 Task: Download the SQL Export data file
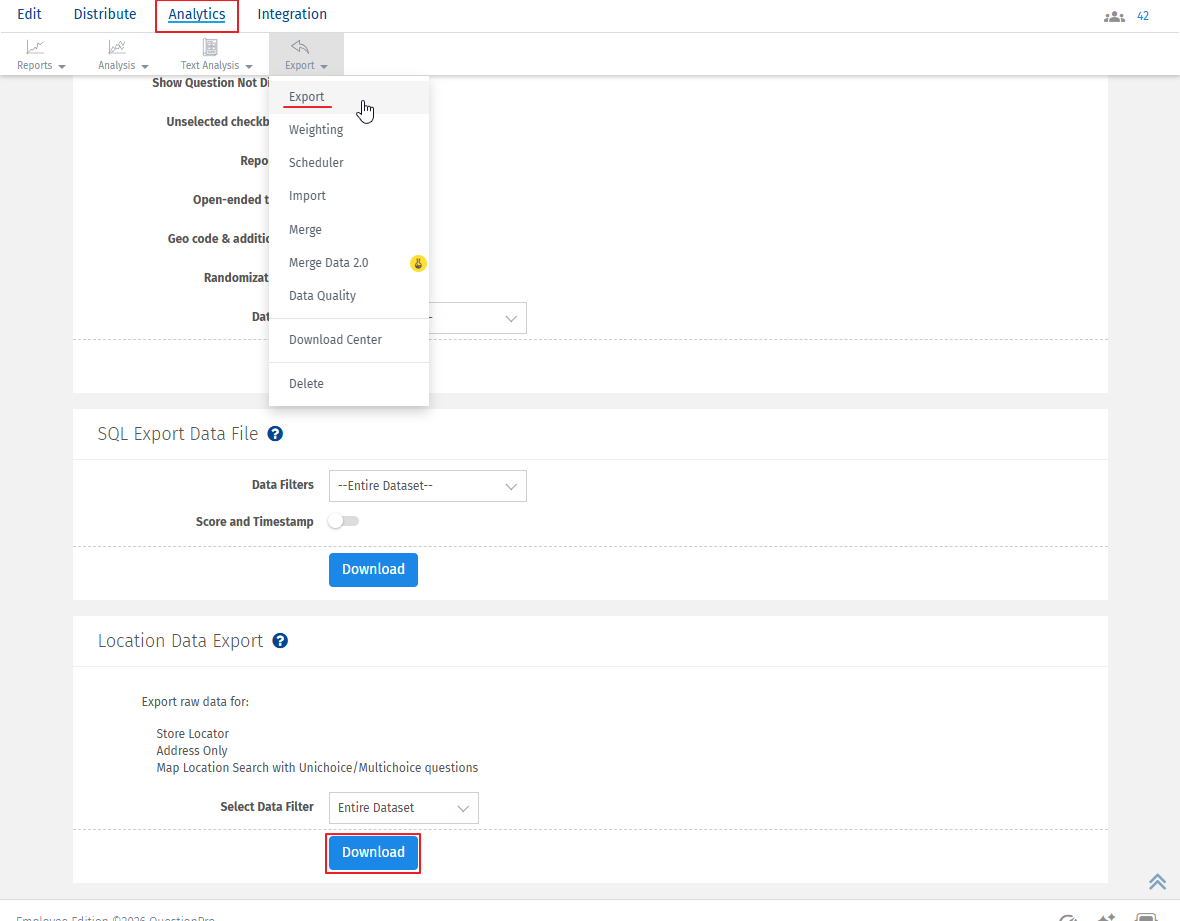pos(373,570)
